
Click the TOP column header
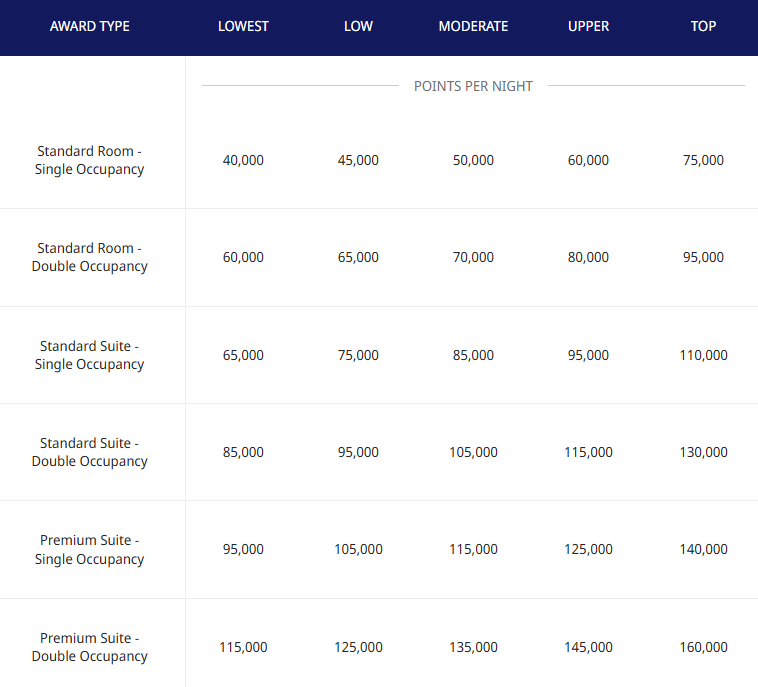tap(703, 26)
